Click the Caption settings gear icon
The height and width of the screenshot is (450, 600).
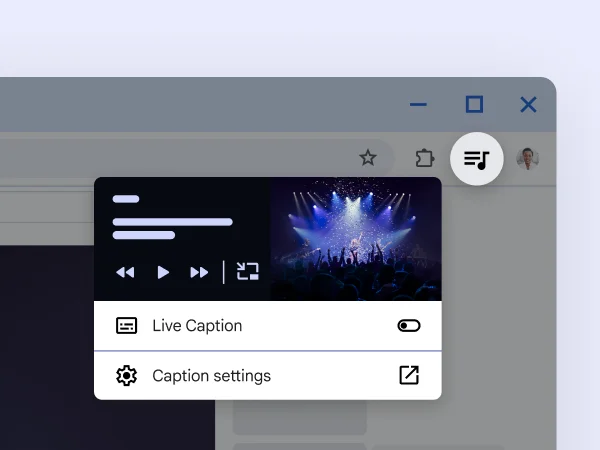pos(126,376)
